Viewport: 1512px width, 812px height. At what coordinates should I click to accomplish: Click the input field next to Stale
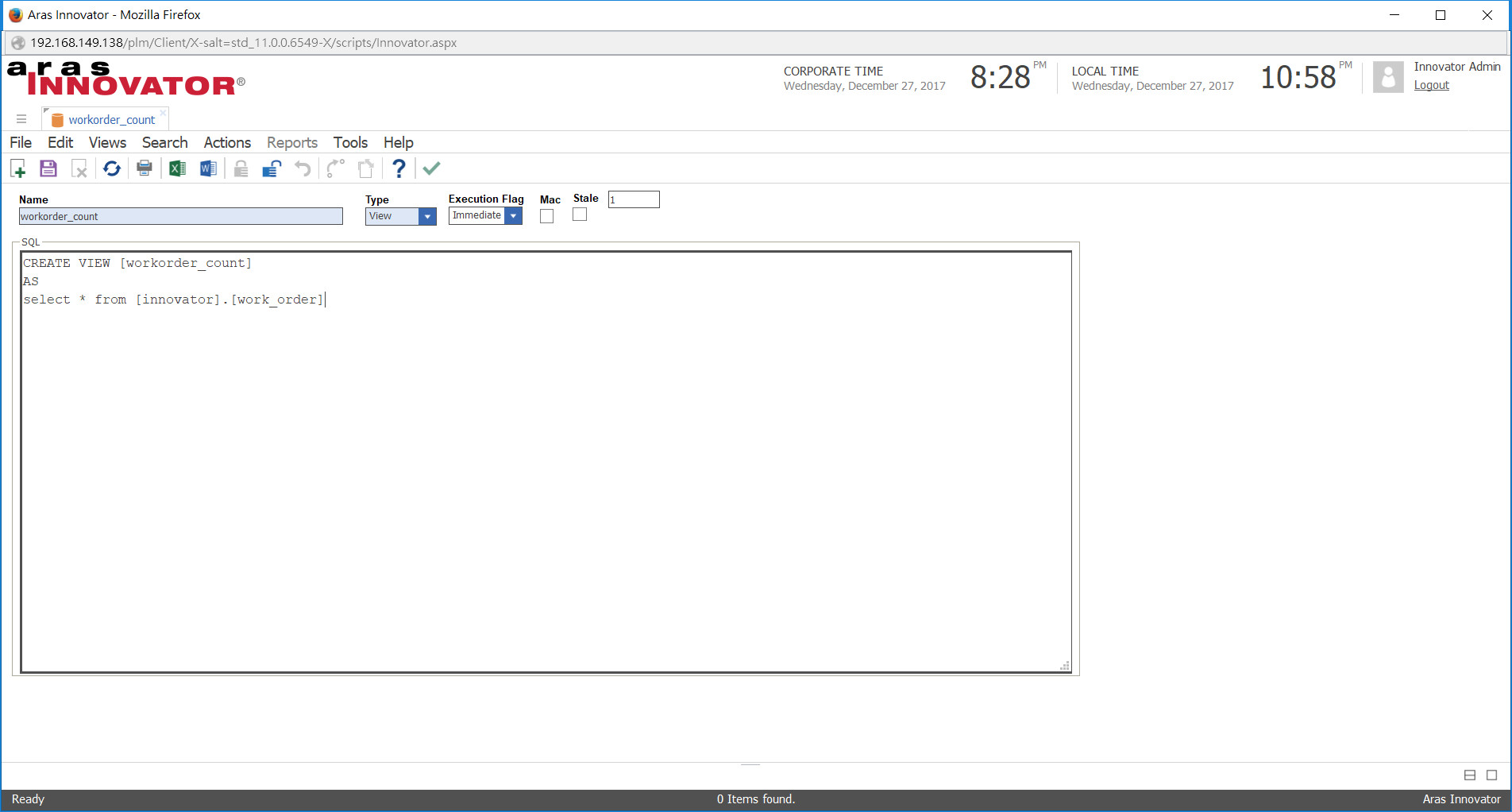(634, 199)
